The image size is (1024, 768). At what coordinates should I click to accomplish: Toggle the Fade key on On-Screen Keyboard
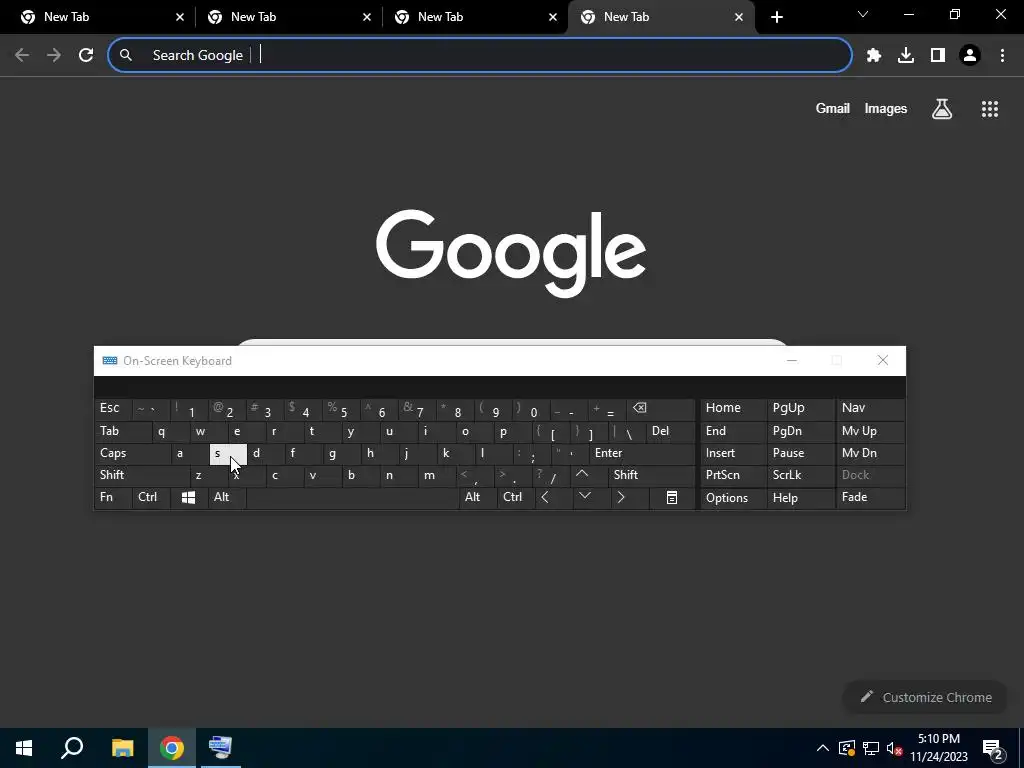(870, 498)
